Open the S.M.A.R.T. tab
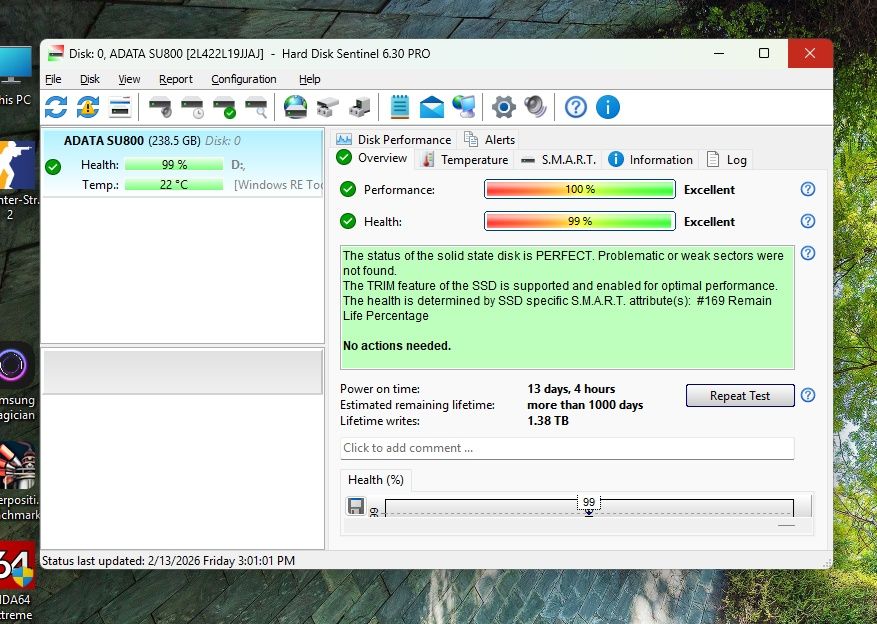The image size is (877, 624). tap(558, 159)
